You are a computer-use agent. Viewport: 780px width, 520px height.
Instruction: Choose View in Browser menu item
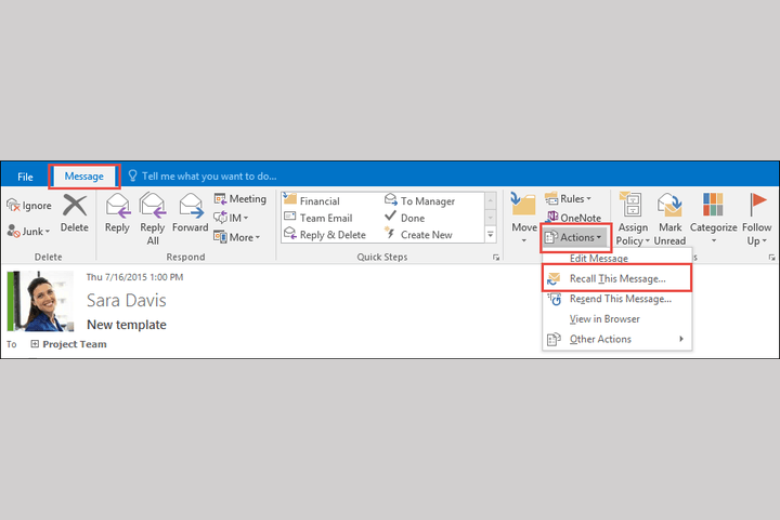pyautogui.click(x=617, y=319)
